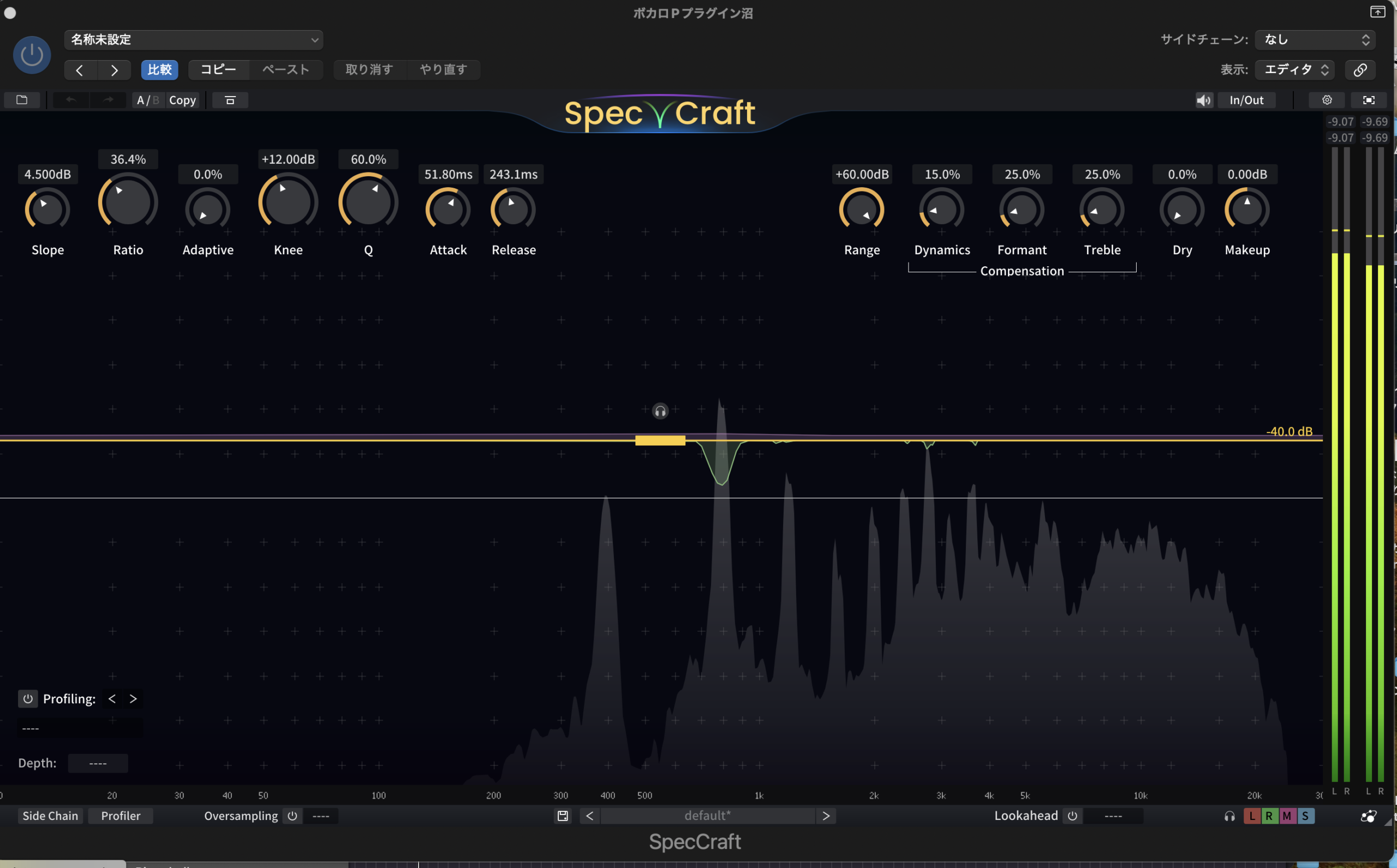
Task: Open the preset folder icon
Action: point(22,100)
